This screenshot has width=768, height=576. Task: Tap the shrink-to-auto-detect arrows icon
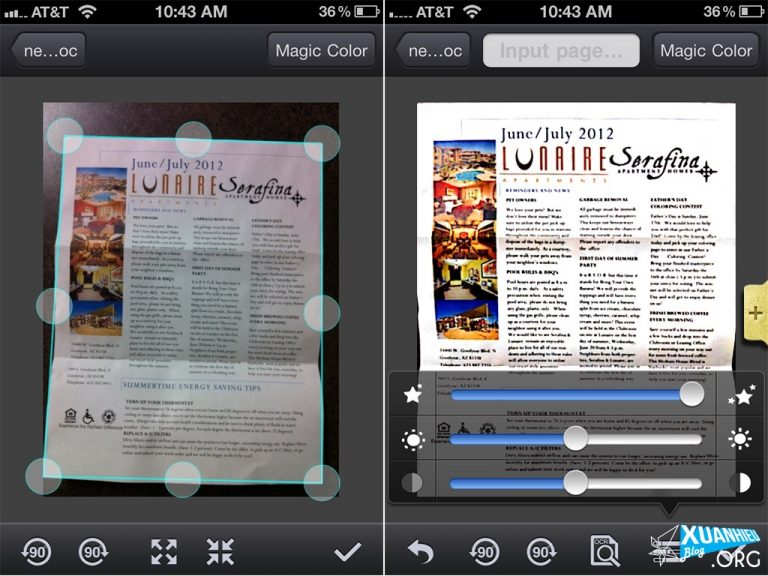(x=220, y=552)
